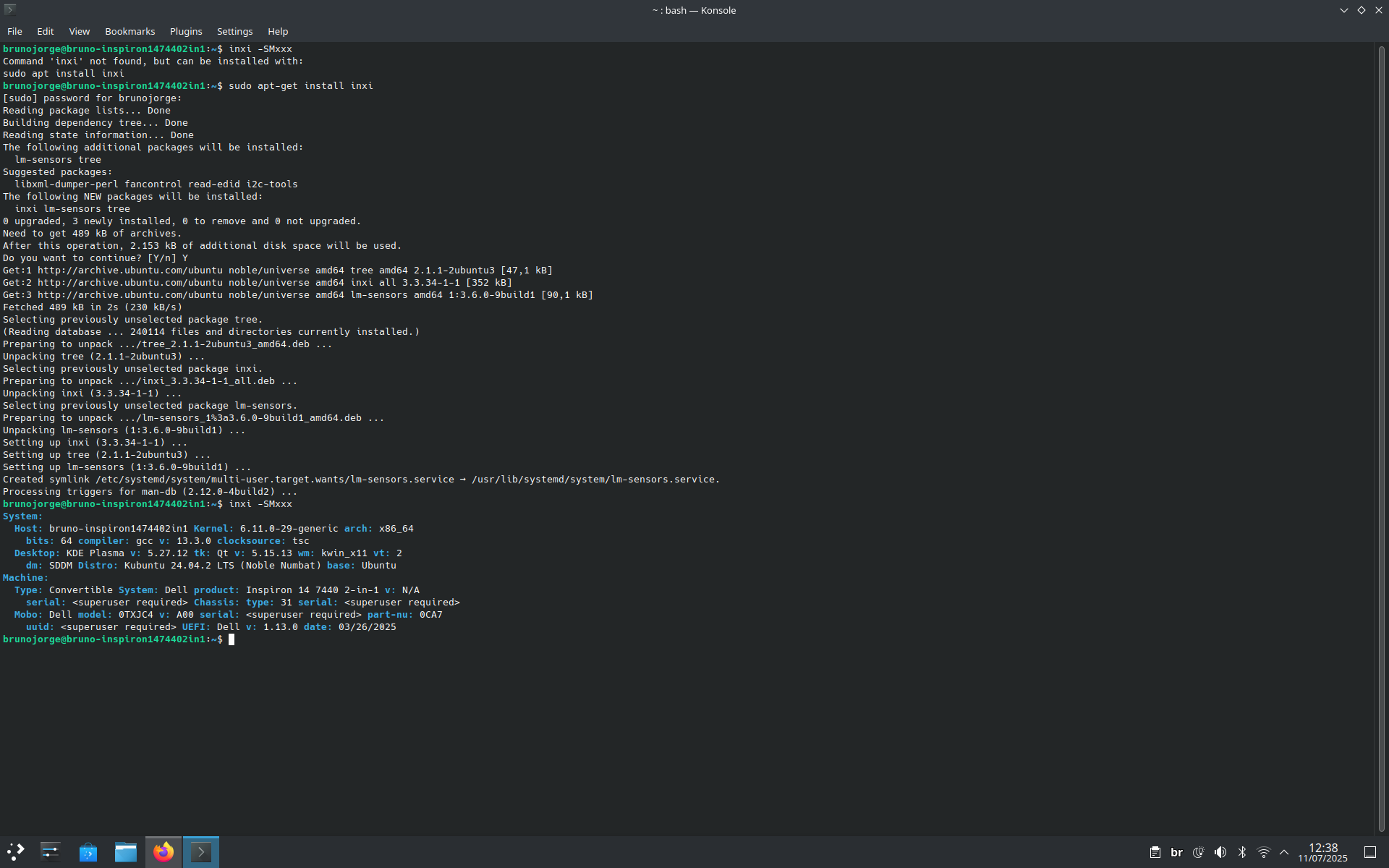This screenshot has width=1389, height=868.
Task: Open the digital clock calendar
Action: pyautogui.click(x=1323, y=852)
